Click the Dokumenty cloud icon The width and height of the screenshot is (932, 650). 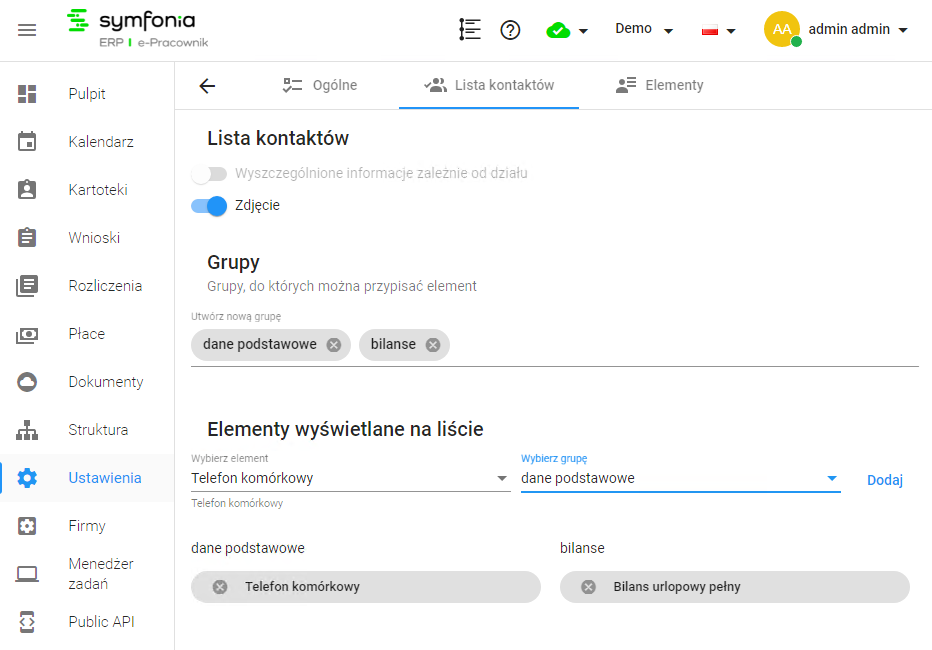(27, 382)
